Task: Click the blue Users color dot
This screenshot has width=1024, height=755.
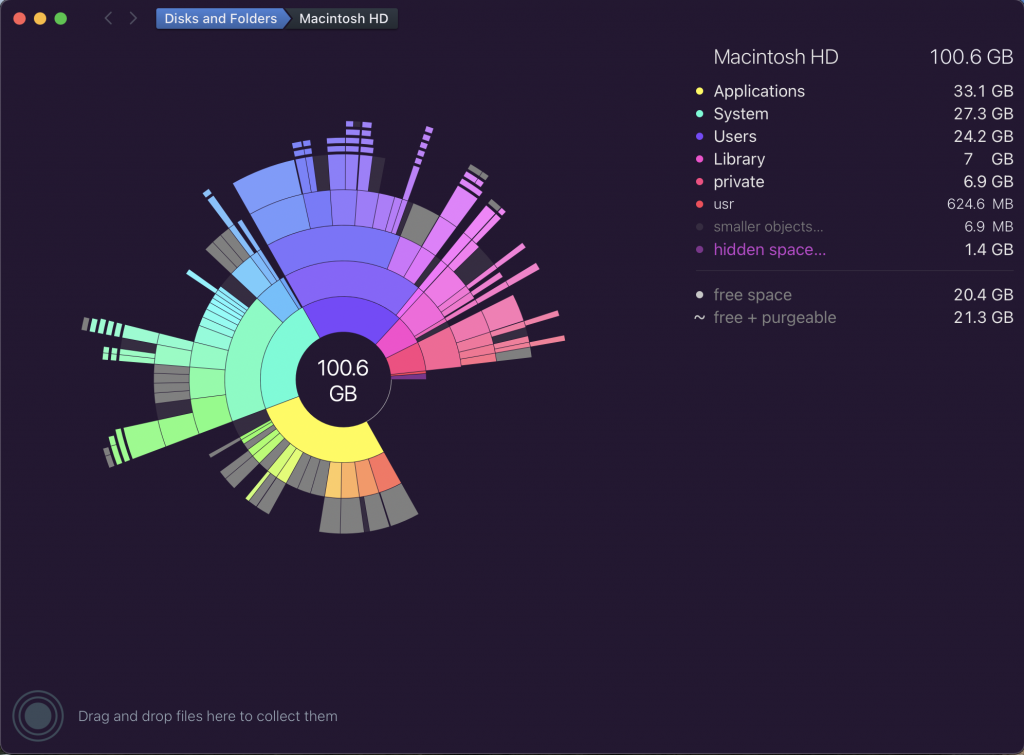Action: pos(699,137)
